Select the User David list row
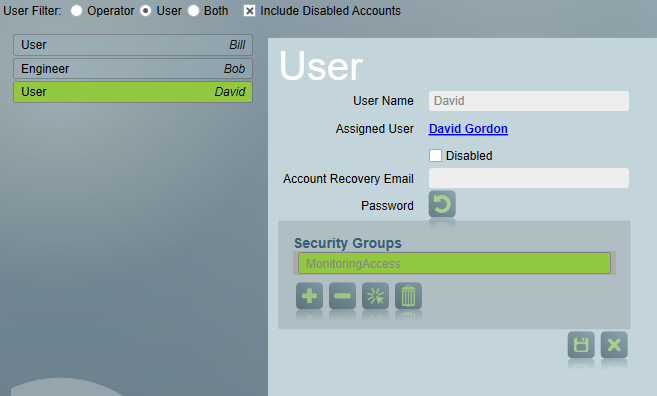The height and width of the screenshot is (396, 657). pos(133,92)
